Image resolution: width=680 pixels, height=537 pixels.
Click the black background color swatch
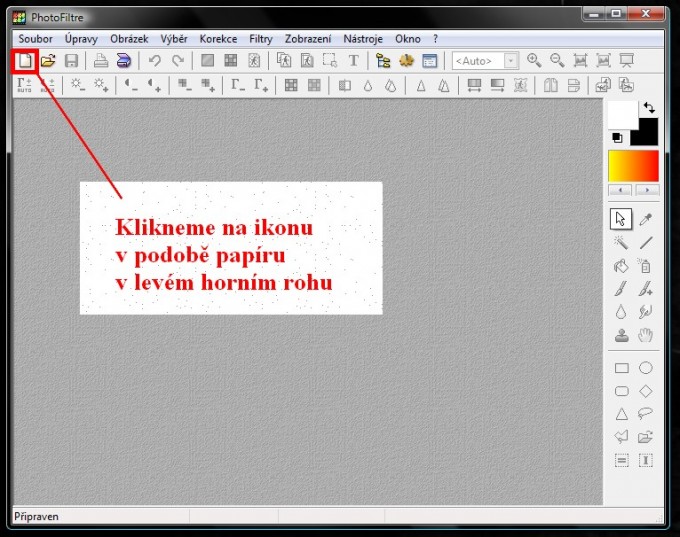tap(646, 134)
